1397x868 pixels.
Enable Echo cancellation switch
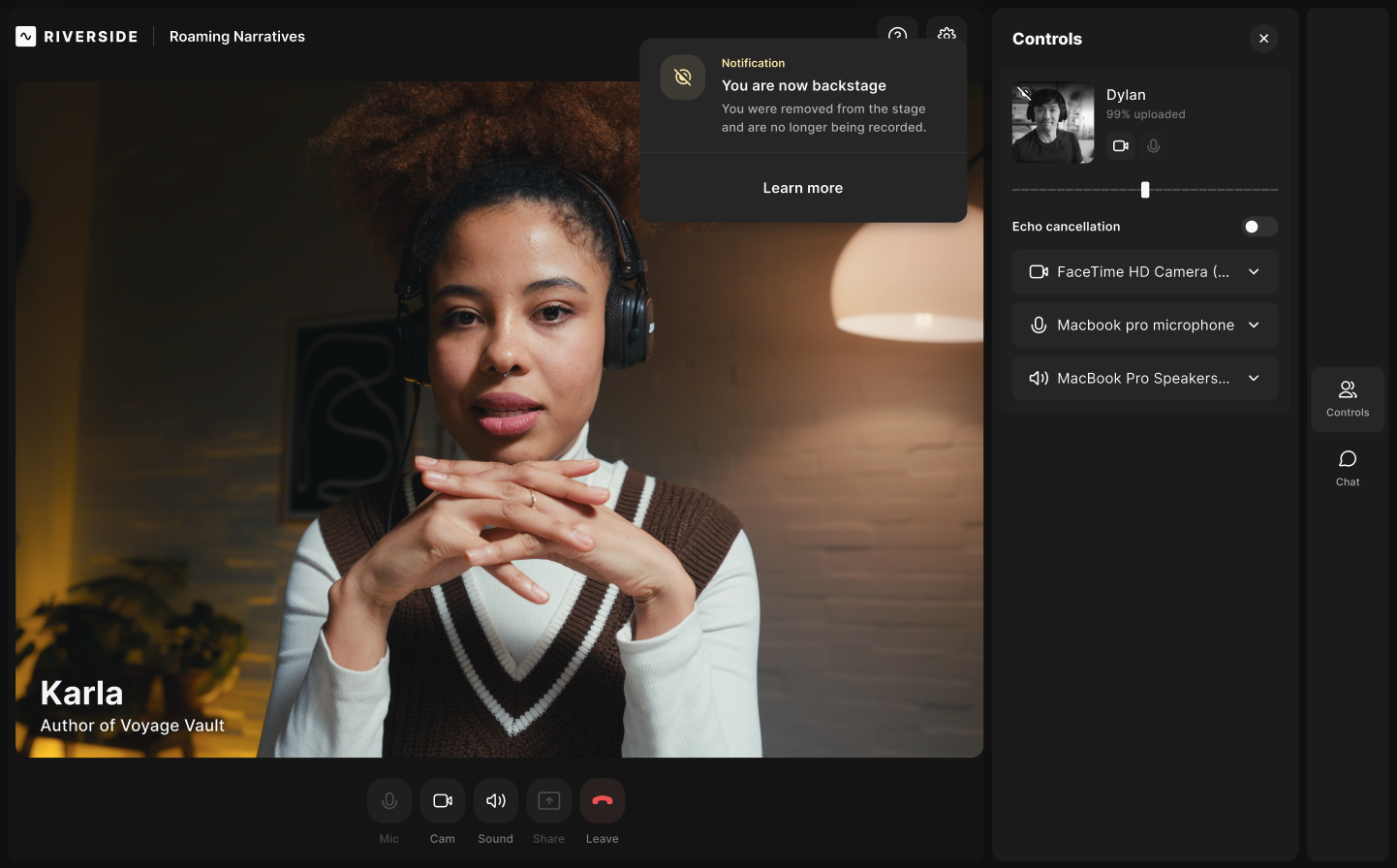click(1259, 227)
